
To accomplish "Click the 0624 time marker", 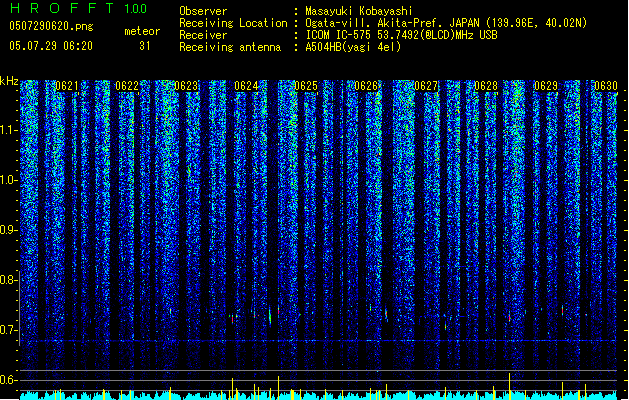I will point(246,86).
